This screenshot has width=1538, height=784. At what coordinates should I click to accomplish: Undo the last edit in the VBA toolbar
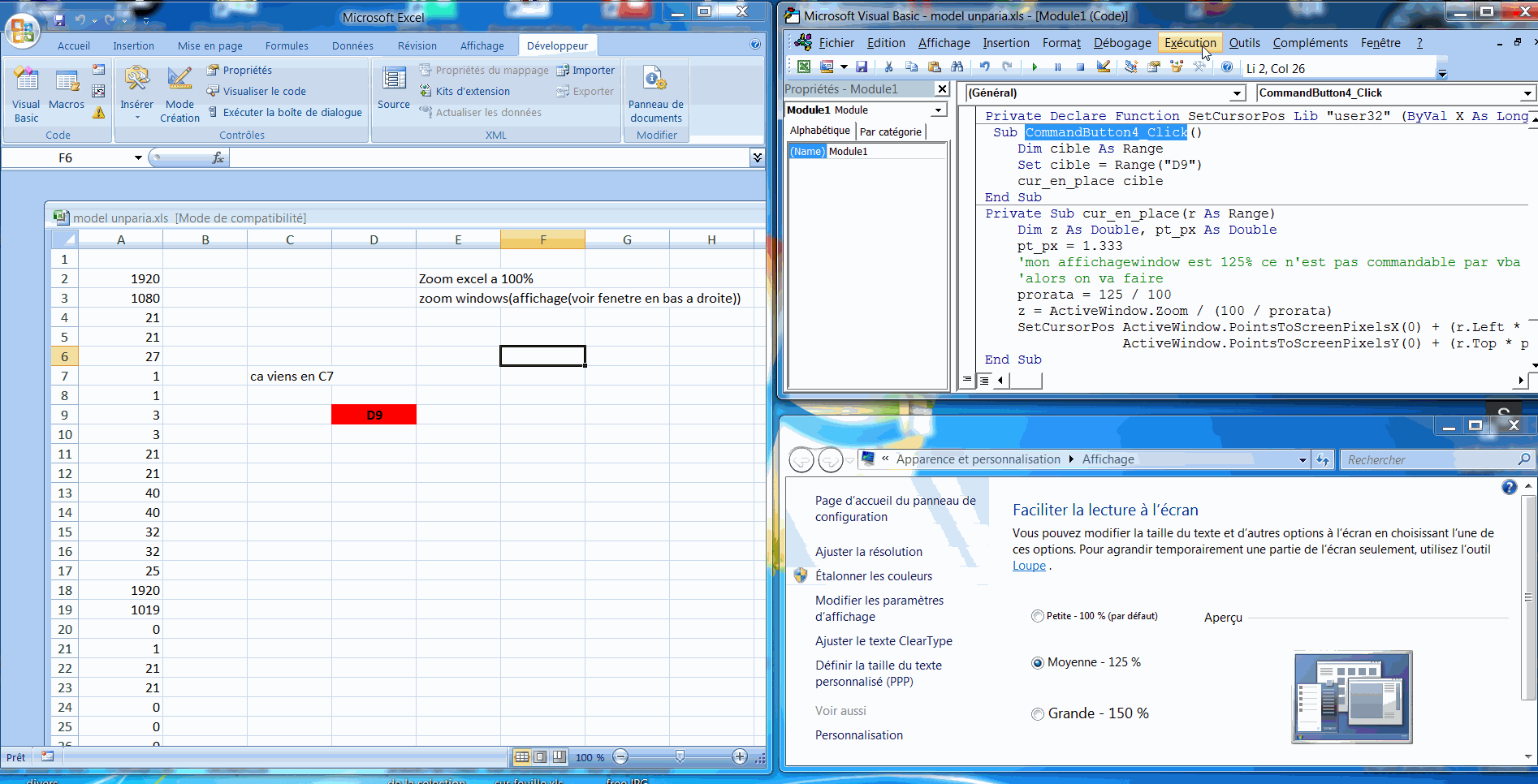pos(985,67)
